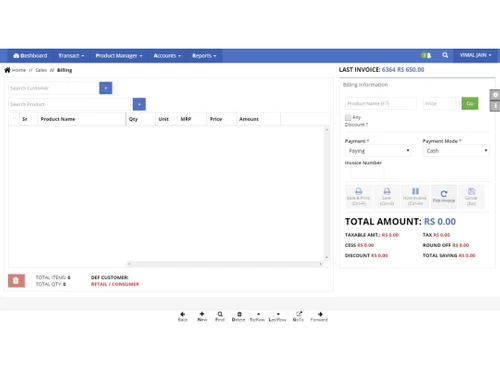Viewport: 500px width, 375px height.
Task: Click Save & Print button
Action: 358,197
